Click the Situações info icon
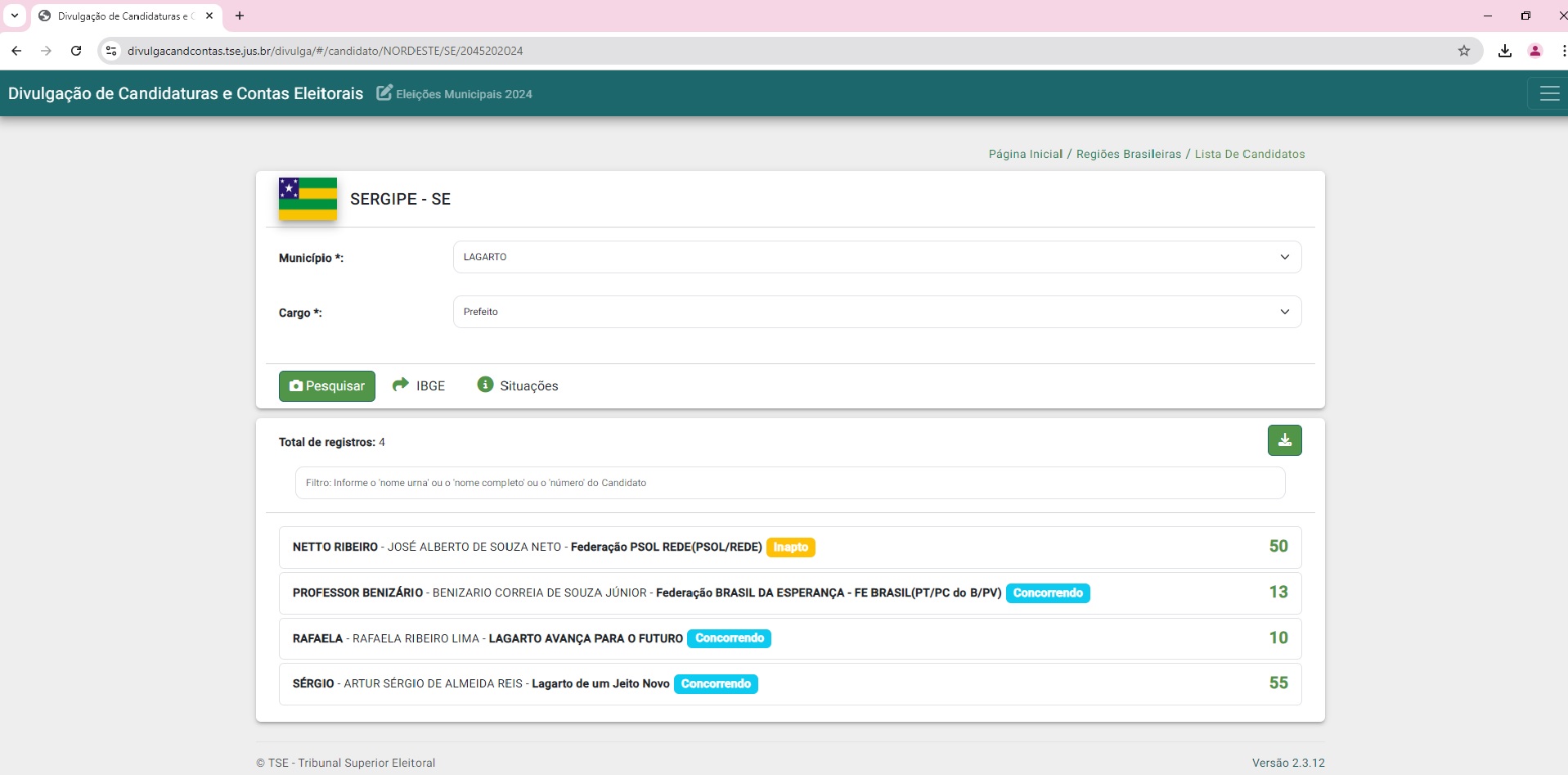 click(485, 385)
